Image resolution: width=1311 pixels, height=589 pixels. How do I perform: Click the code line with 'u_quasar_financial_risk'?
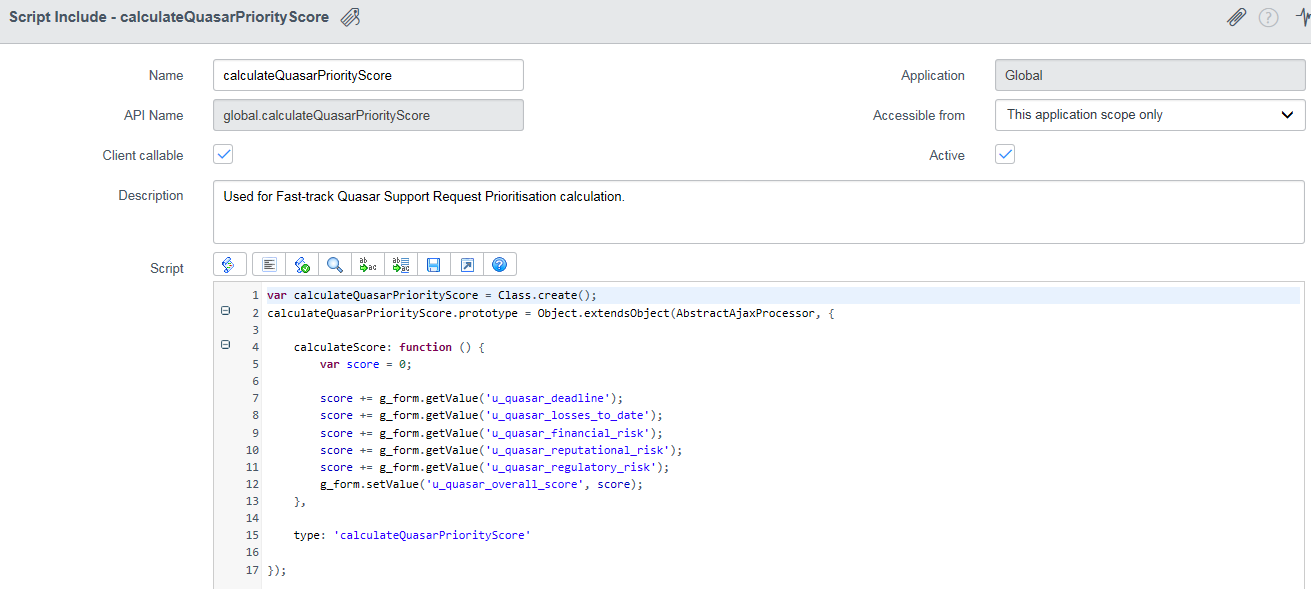point(492,433)
